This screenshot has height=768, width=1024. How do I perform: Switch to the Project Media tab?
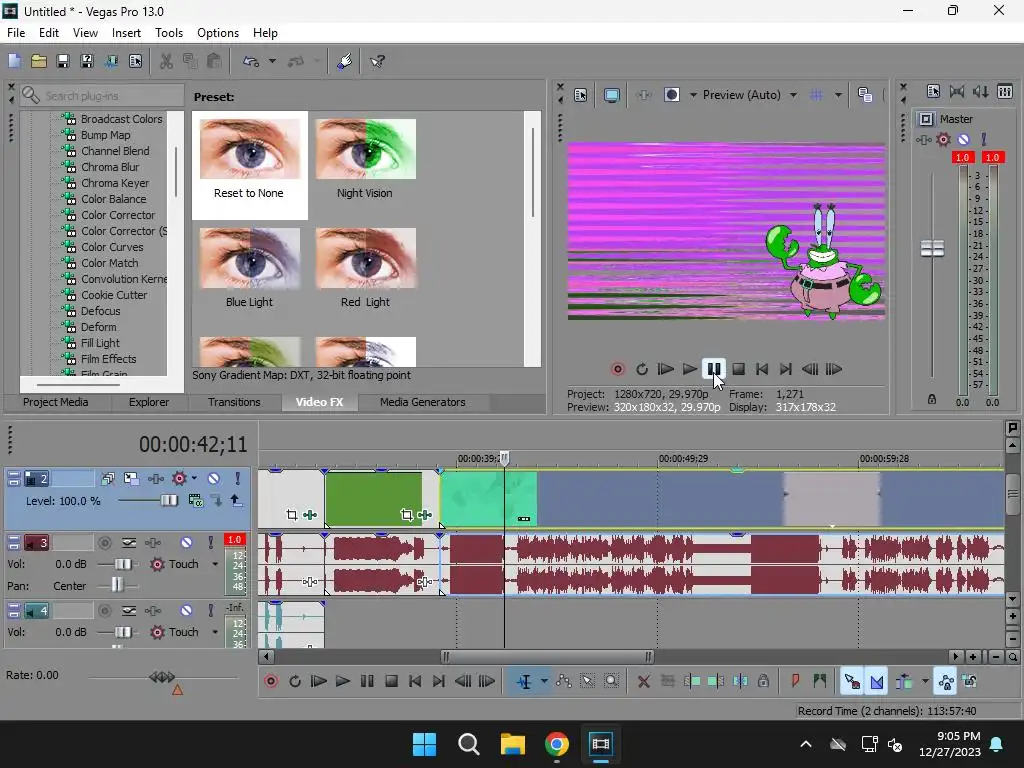click(56, 402)
